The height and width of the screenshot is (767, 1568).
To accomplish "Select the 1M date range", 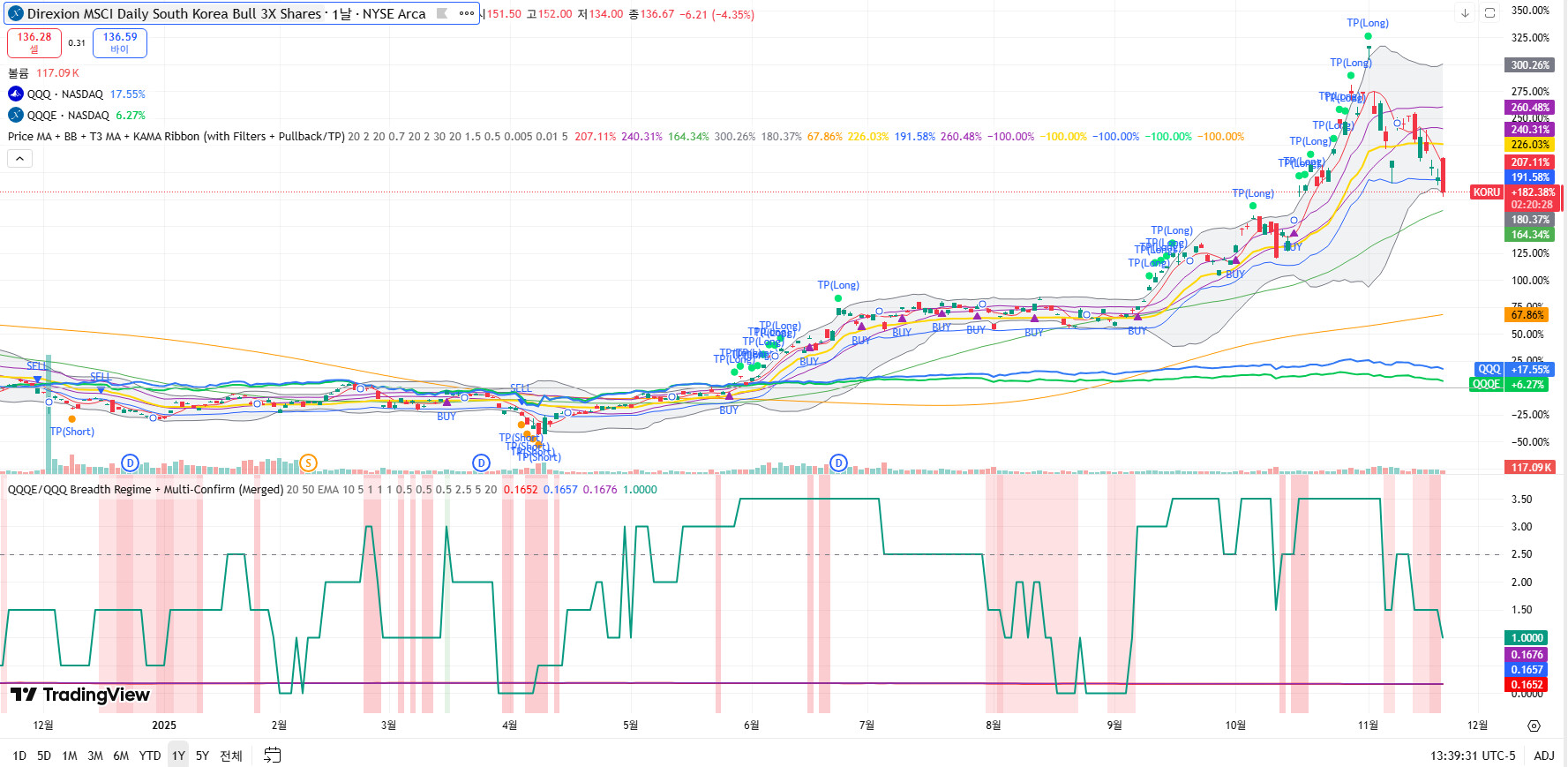I will point(70,756).
